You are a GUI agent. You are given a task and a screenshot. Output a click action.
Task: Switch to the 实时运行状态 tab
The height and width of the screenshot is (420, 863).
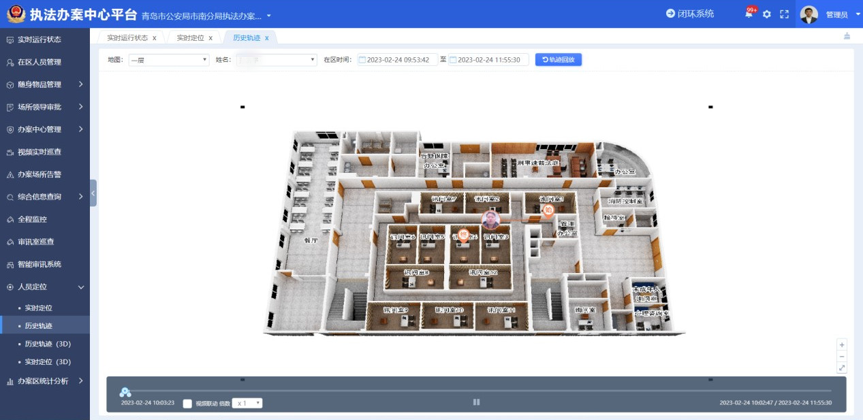click(127, 37)
